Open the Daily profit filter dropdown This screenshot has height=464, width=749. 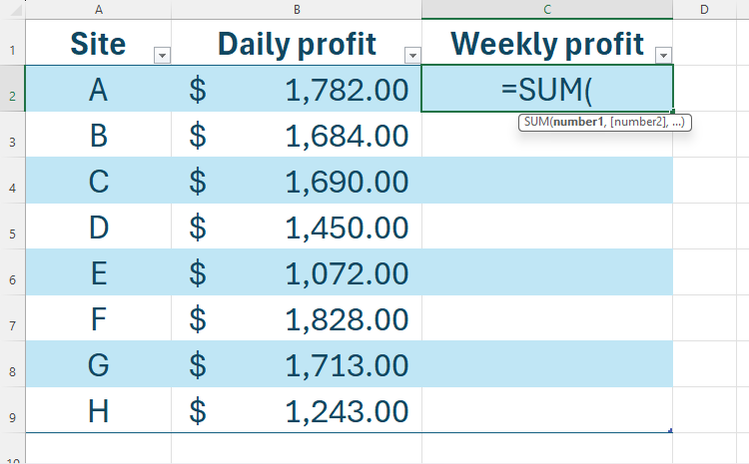pos(411,56)
